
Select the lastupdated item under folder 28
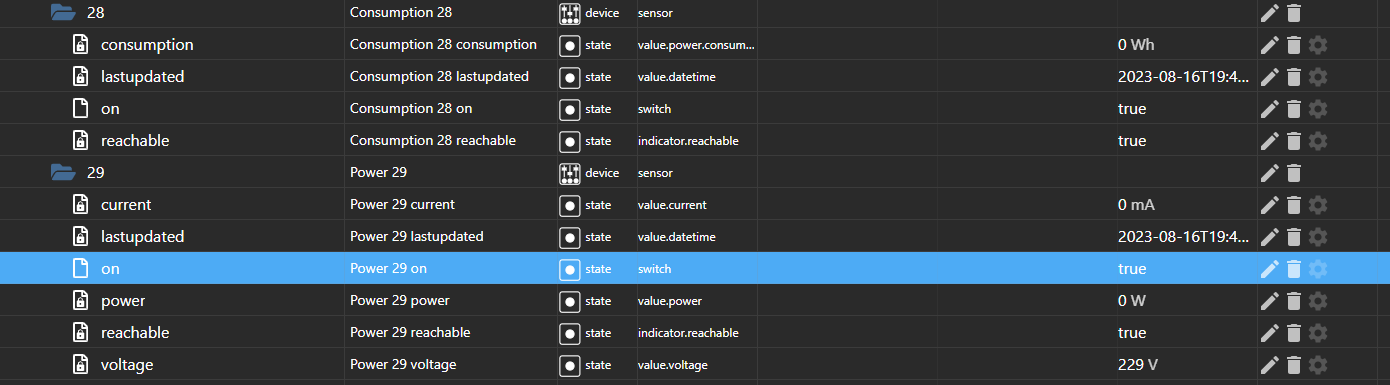pyautogui.click(x=142, y=77)
